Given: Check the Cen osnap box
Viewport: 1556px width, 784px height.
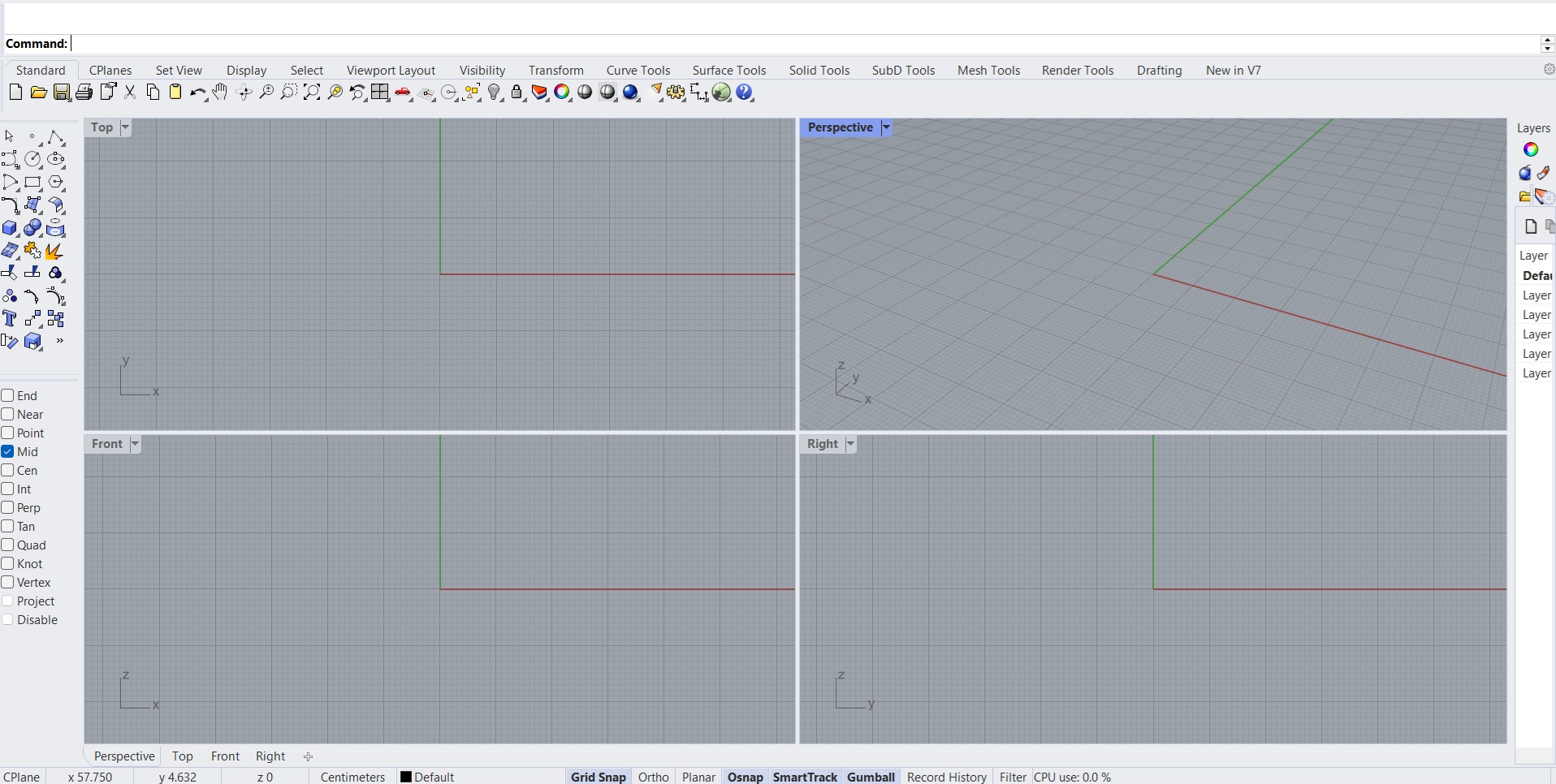Looking at the screenshot, I should (8, 470).
